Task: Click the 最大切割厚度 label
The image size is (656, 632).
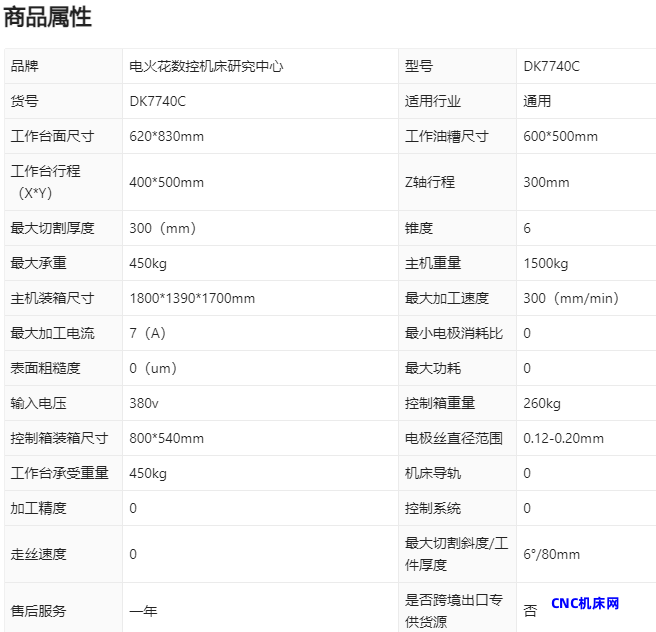Action: [52, 228]
